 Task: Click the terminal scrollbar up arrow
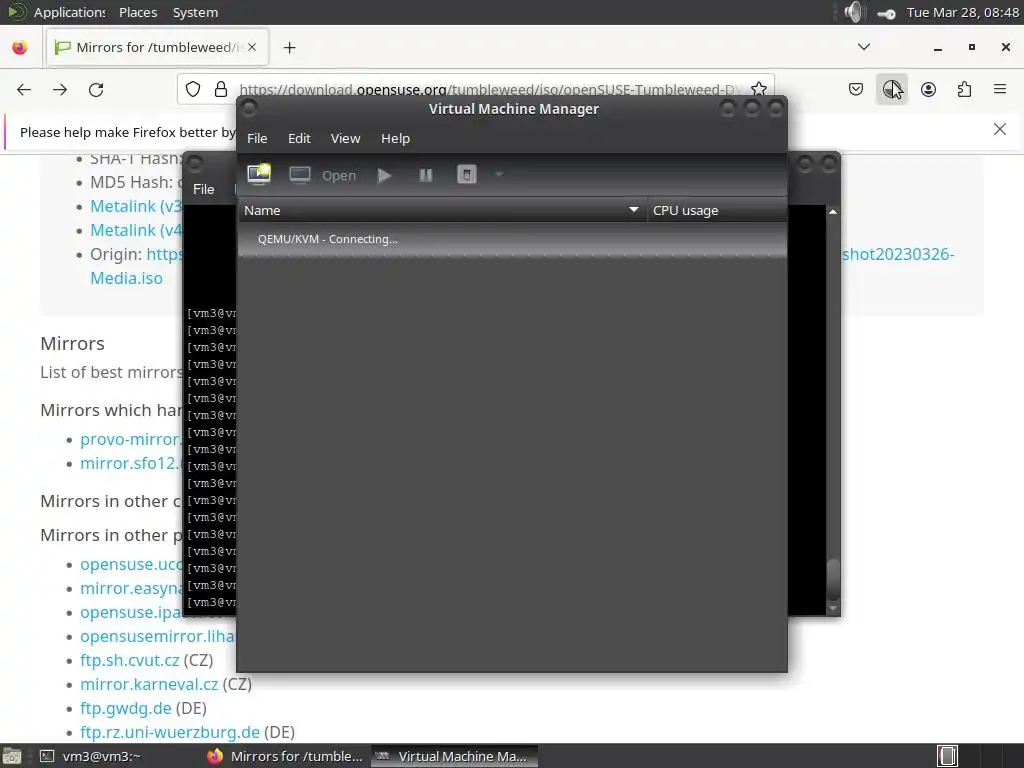tap(833, 212)
